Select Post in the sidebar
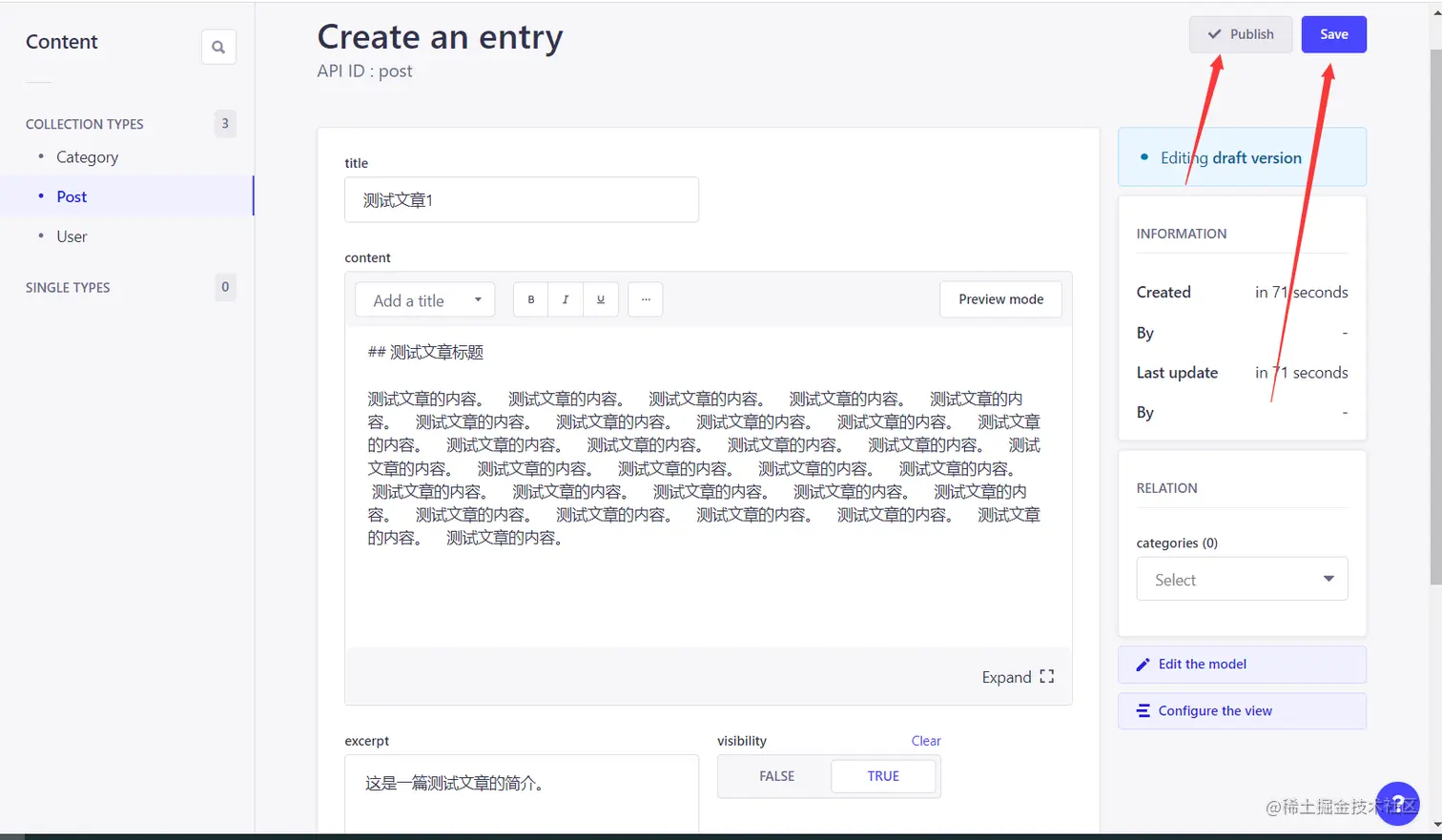The height and width of the screenshot is (840, 1442). click(x=72, y=196)
